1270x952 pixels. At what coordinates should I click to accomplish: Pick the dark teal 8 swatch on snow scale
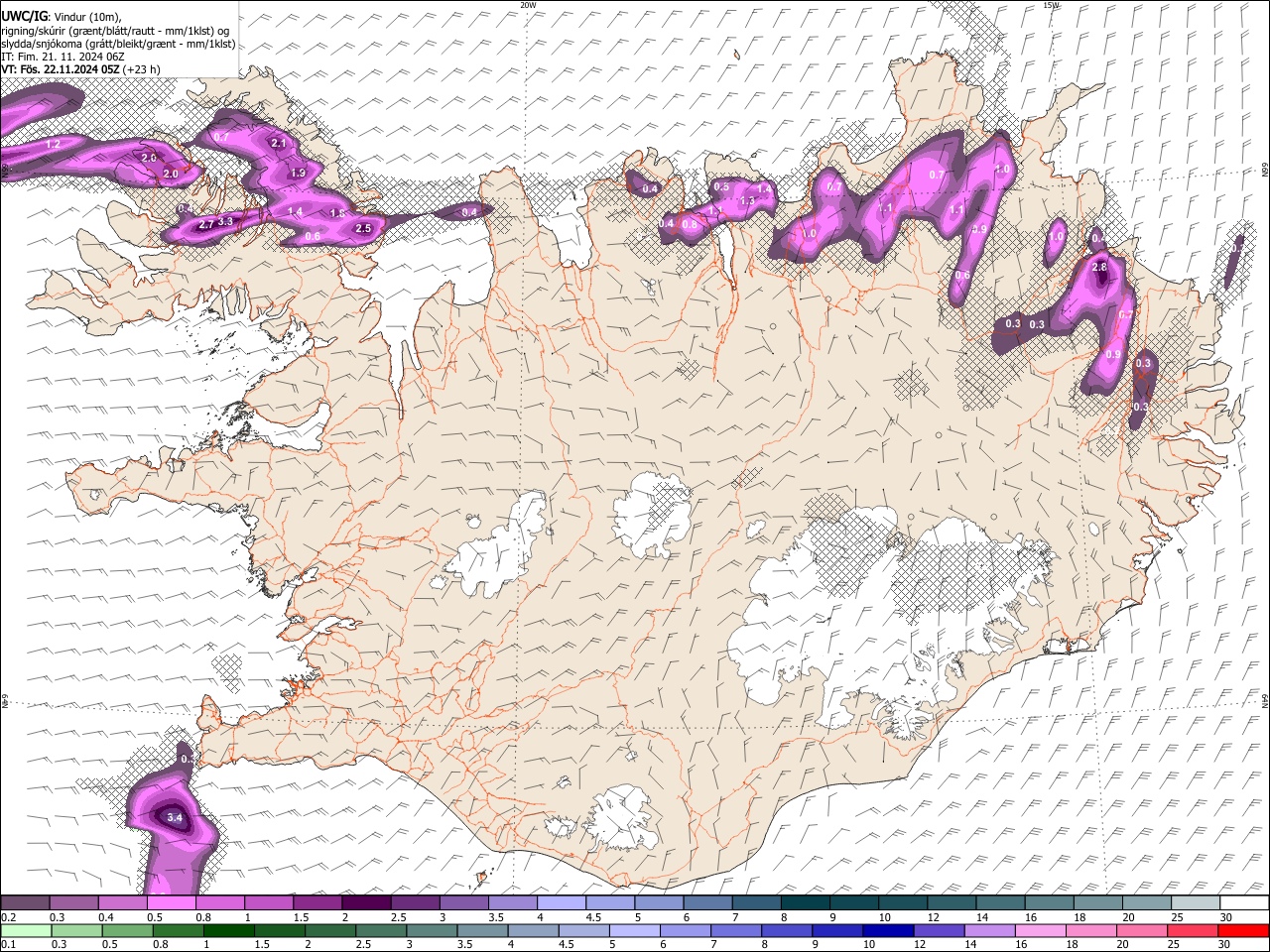(805, 903)
